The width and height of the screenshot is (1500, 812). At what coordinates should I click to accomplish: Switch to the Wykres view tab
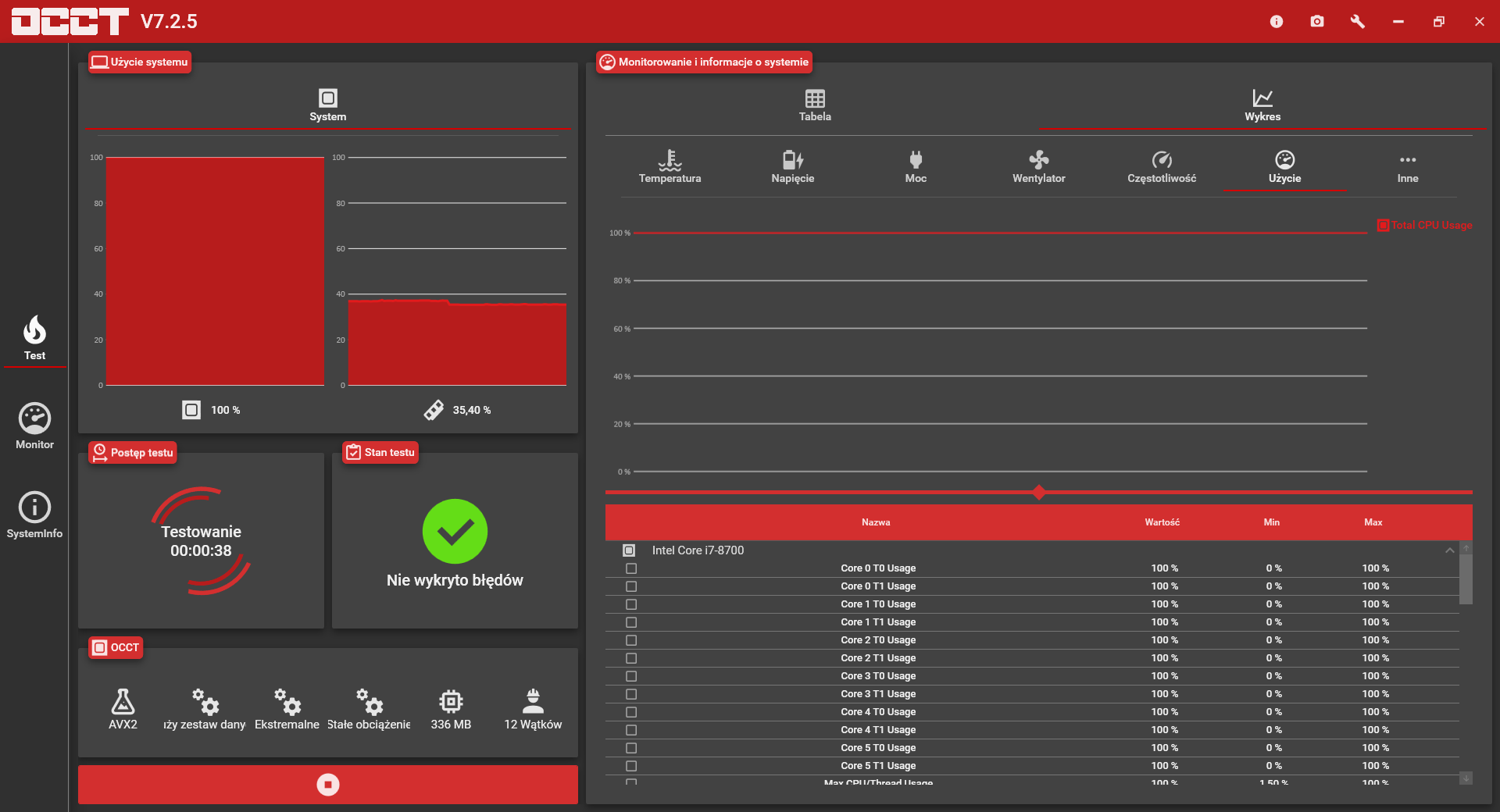tap(1262, 105)
